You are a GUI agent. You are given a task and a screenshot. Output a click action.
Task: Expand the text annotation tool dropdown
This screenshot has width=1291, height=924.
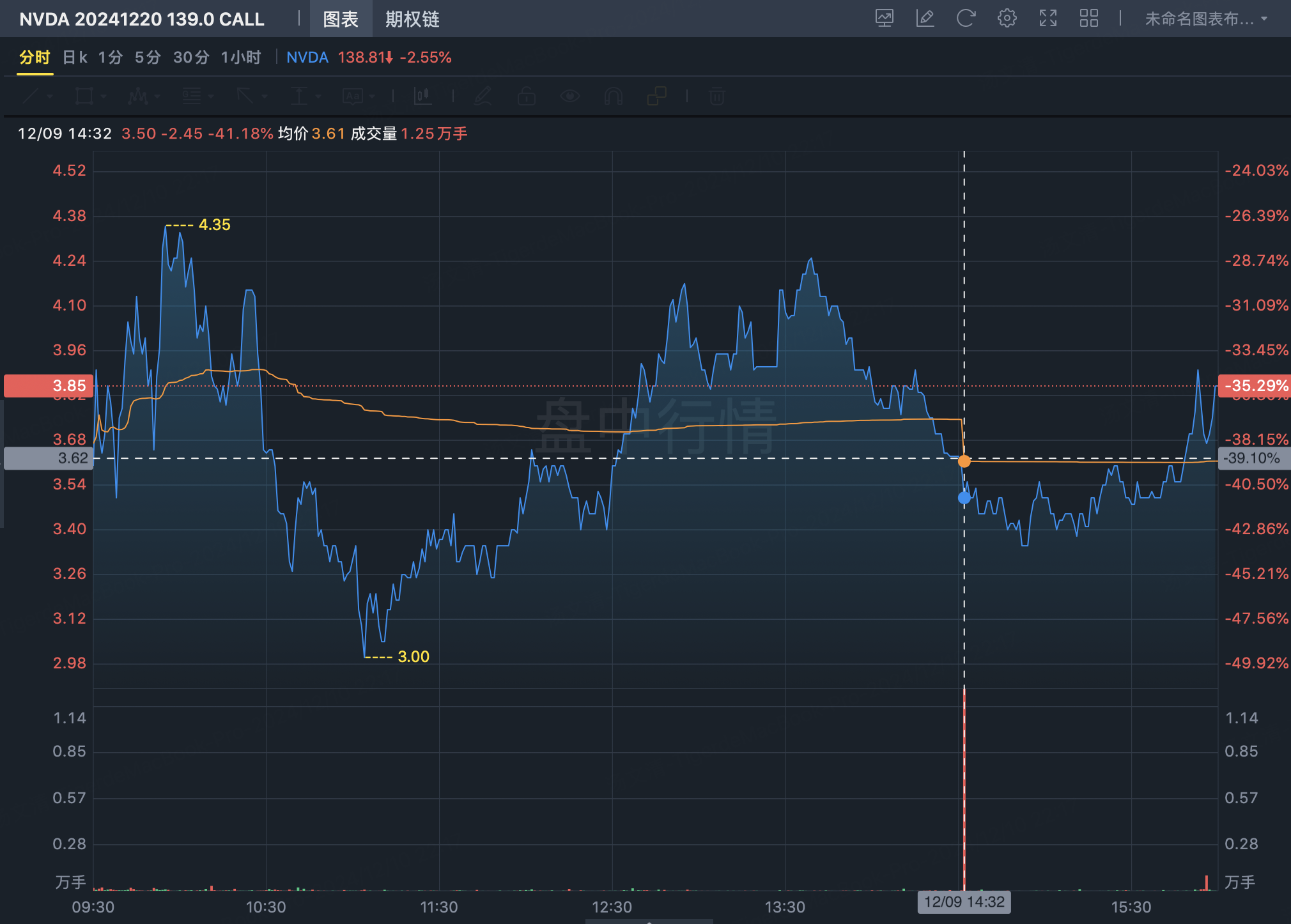point(372,97)
